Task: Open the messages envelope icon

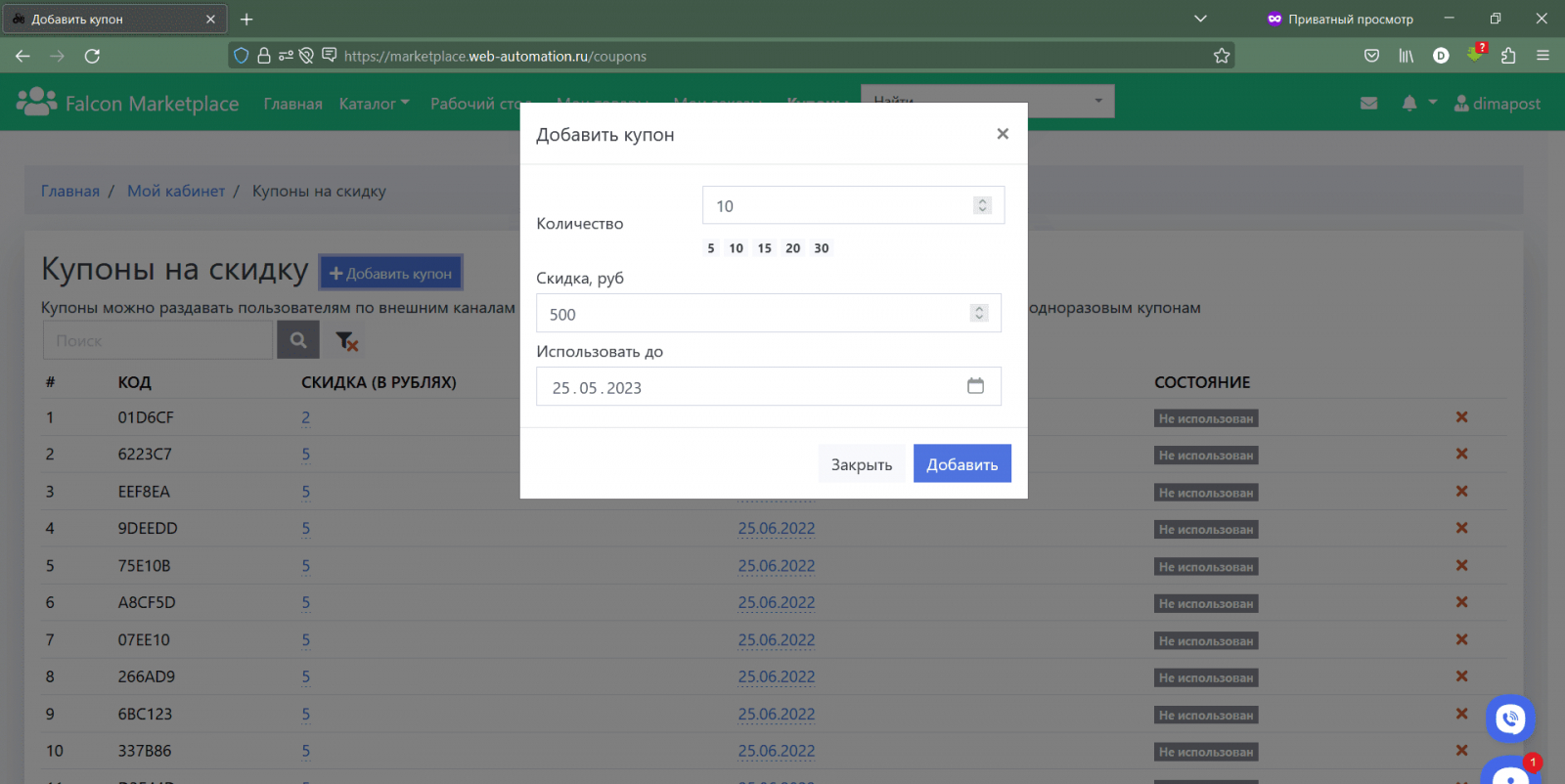Action: pos(1368,104)
